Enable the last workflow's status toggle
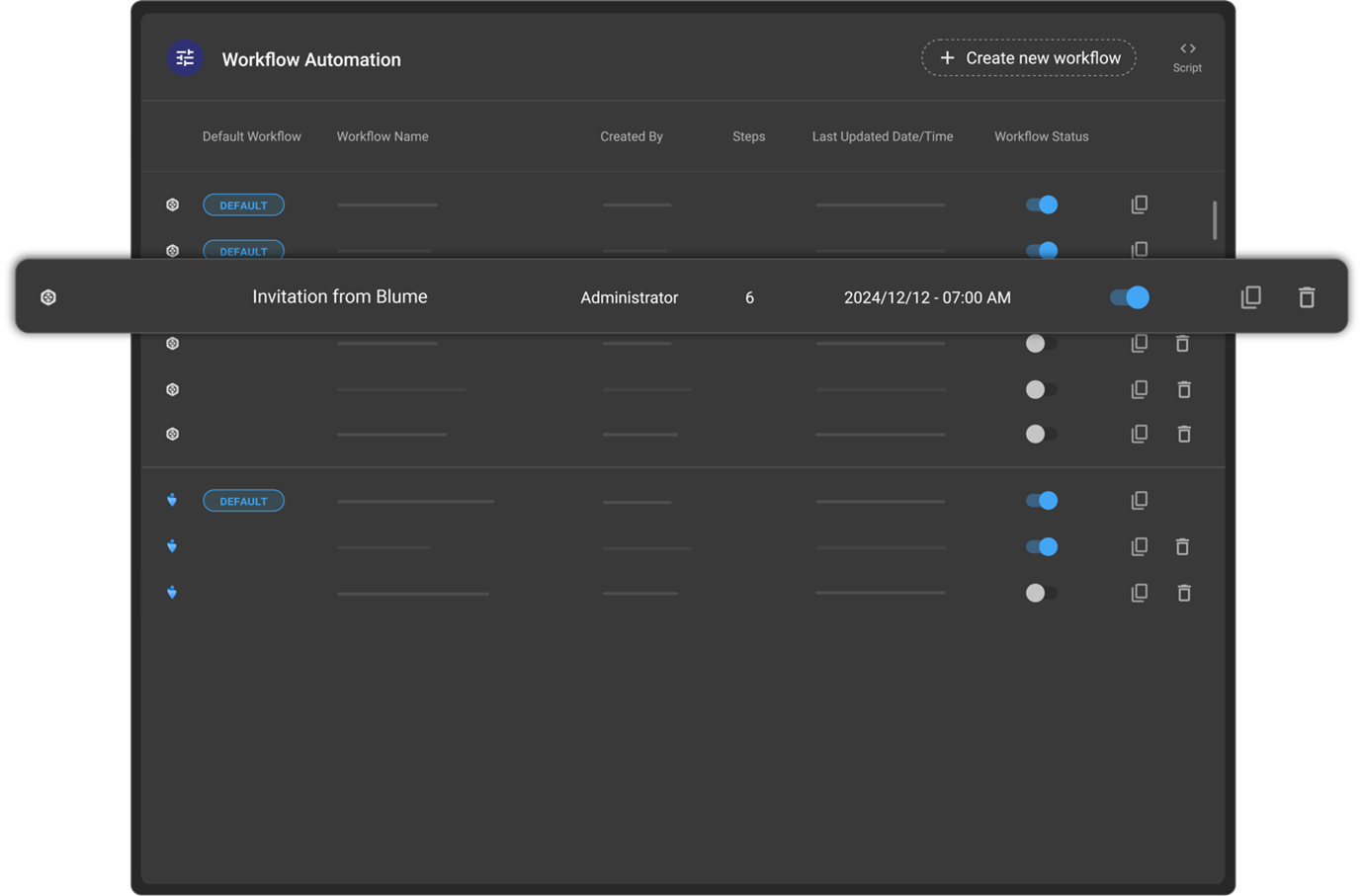Viewport: 1363px width, 896px height. click(x=1041, y=593)
